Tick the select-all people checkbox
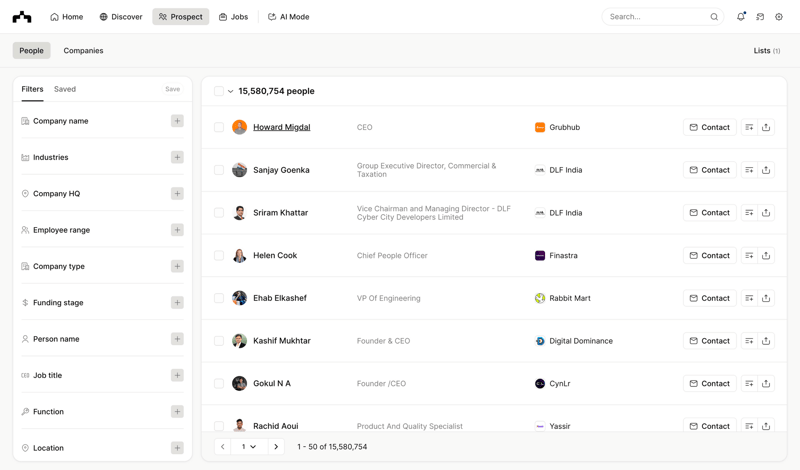800x470 pixels. [x=219, y=91]
